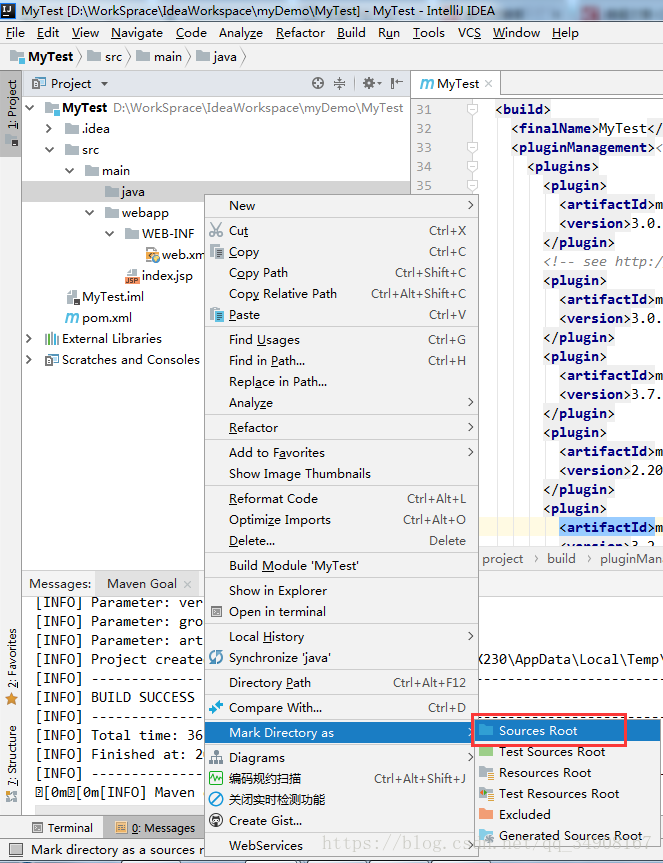Expand the .idea folder

[49, 128]
